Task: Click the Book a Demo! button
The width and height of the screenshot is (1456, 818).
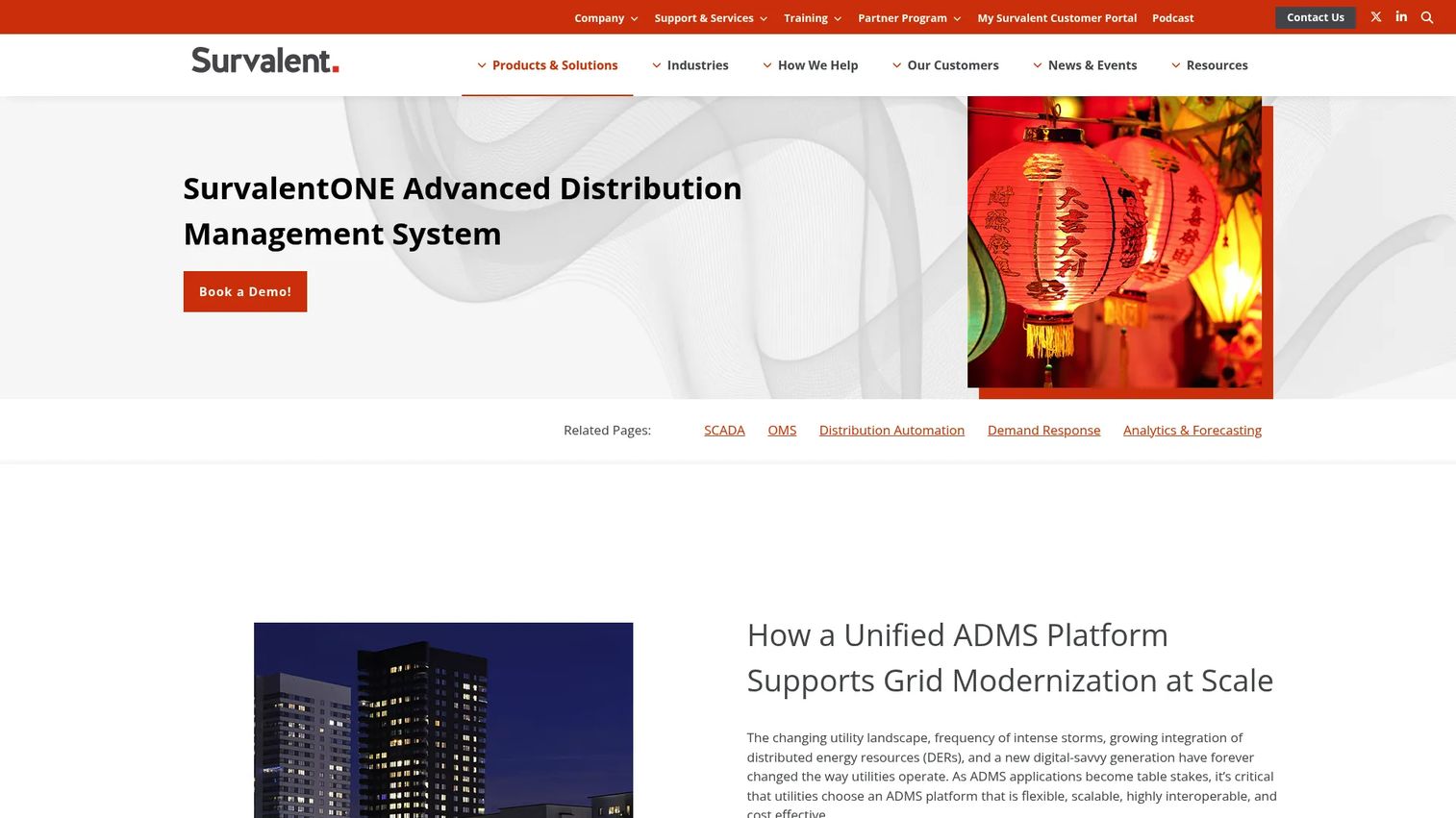Action: (245, 291)
